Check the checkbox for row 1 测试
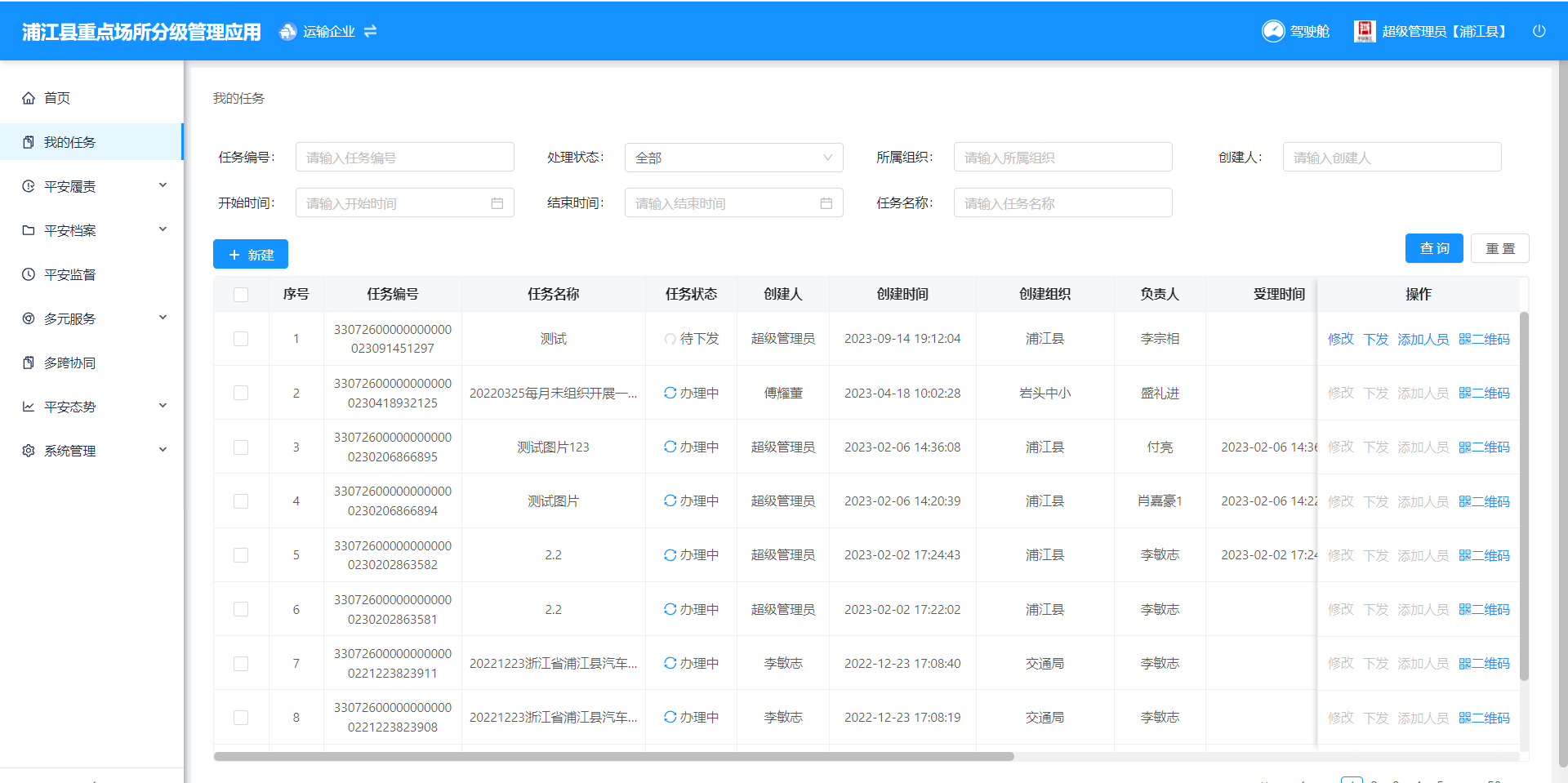This screenshot has width=1568, height=783. coord(241,339)
